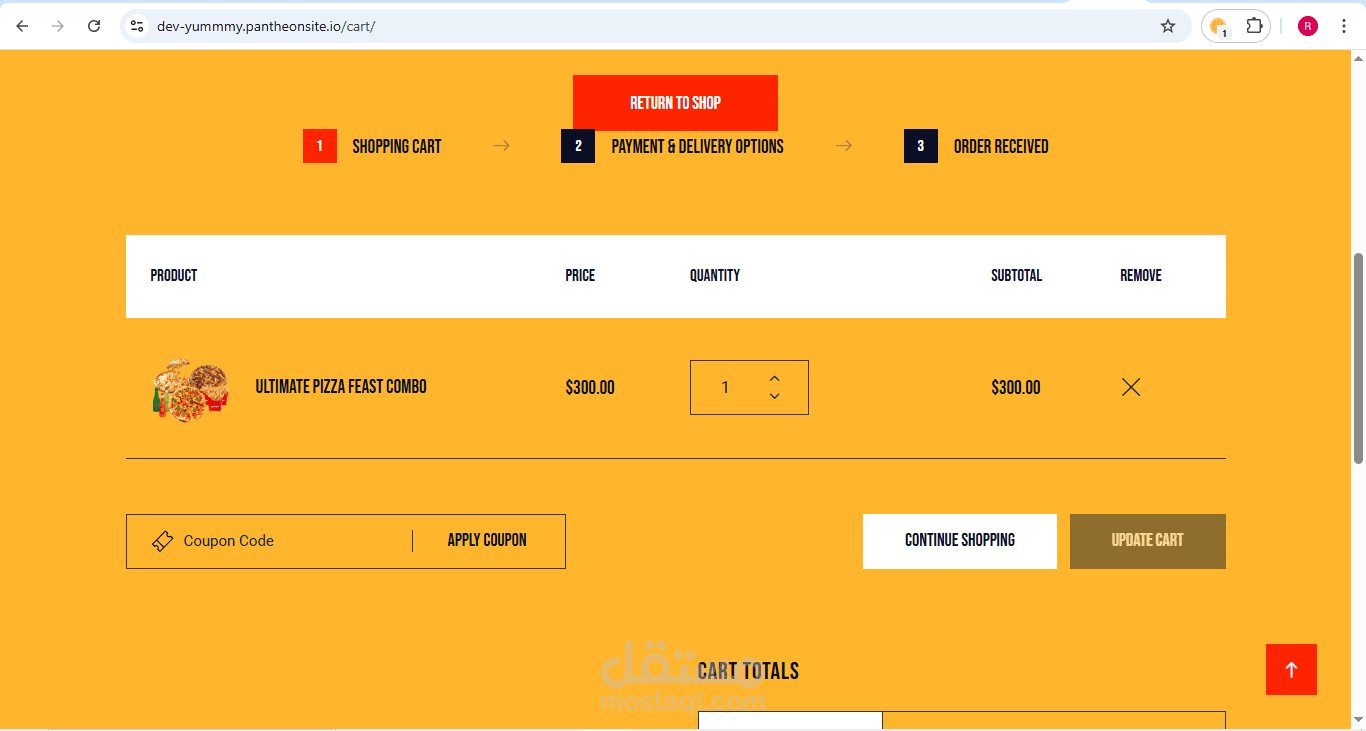Click the page vertical scrollbar
The height and width of the screenshot is (731, 1366).
click(x=1358, y=358)
